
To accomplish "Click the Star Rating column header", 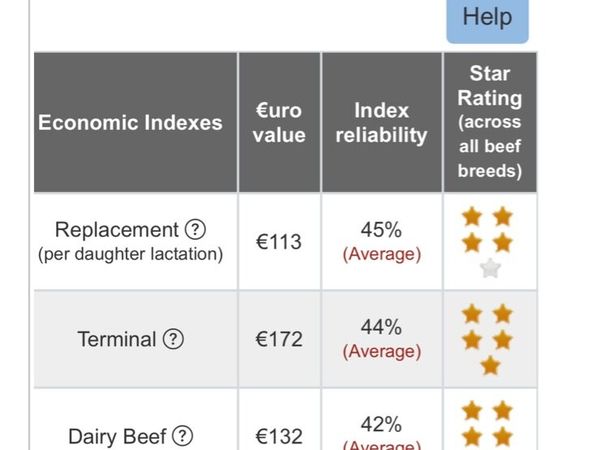I will click(x=489, y=123).
